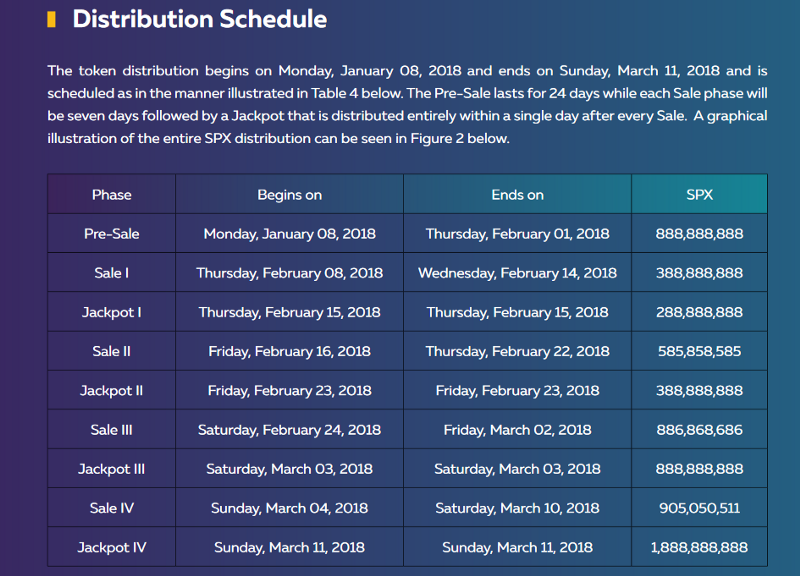Screen dimensions: 800x576
Task: Select the Friday, March 02, 2018 end date
Action: [517, 429]
